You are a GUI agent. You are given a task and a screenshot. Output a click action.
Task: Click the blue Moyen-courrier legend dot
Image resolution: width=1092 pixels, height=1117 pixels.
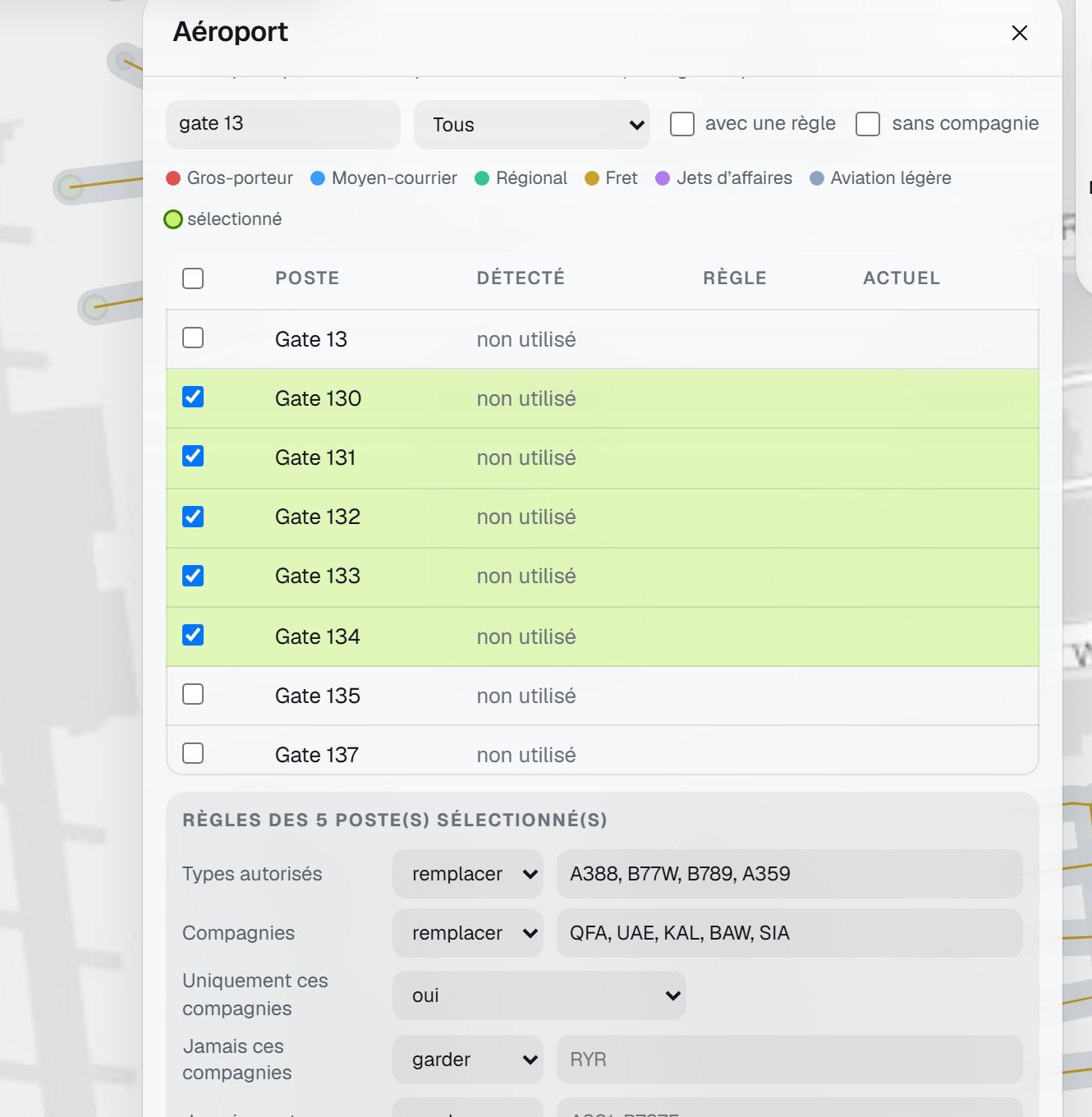(318, 178)
